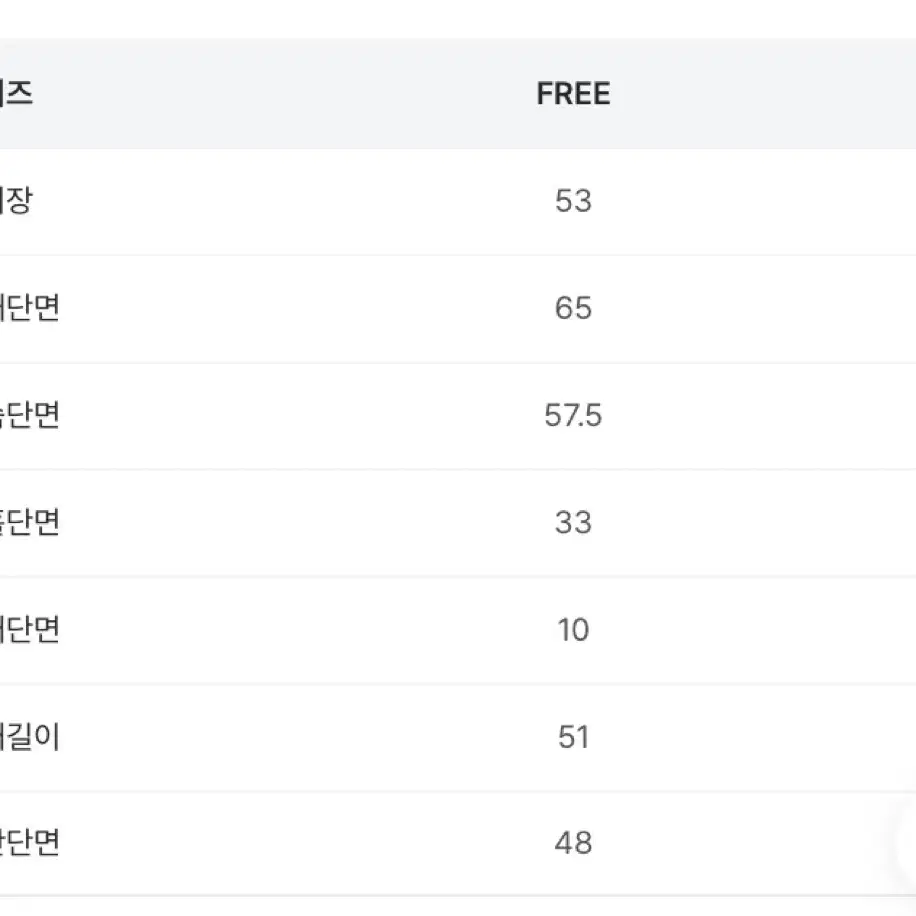Click the 51 sleeve length value

click(x=573, y=737)
